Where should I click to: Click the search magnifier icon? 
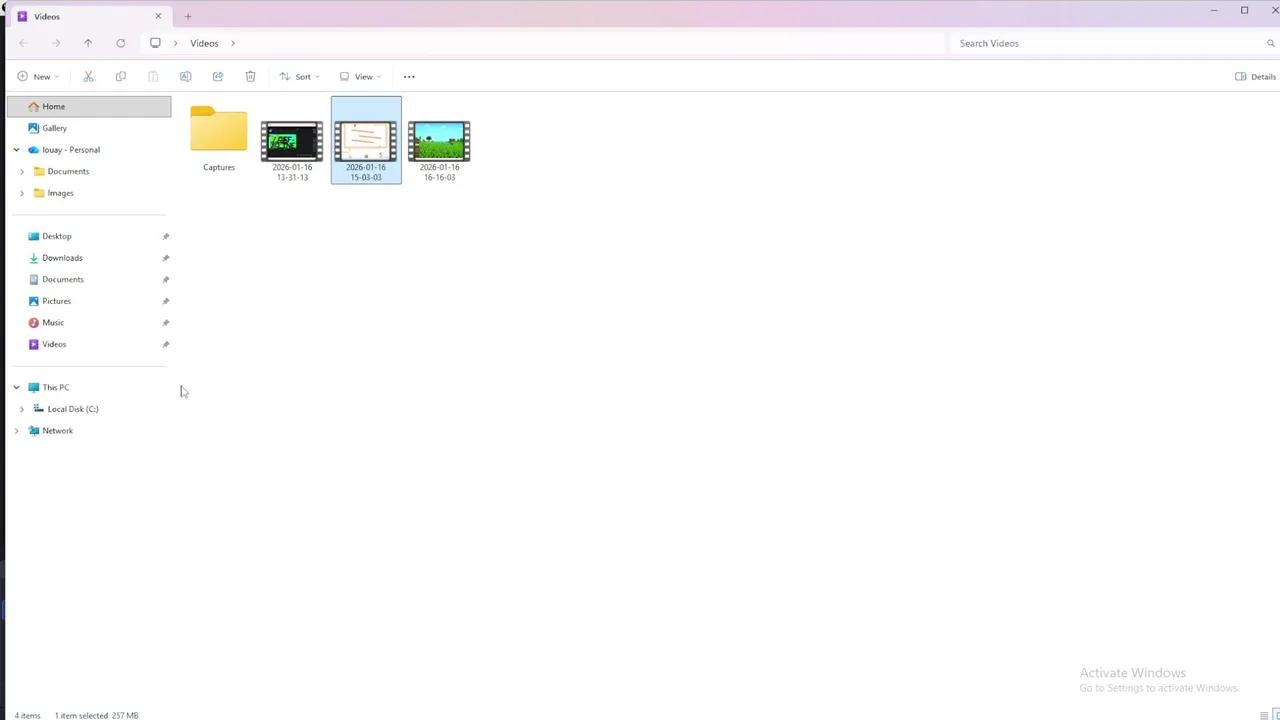1271,43
